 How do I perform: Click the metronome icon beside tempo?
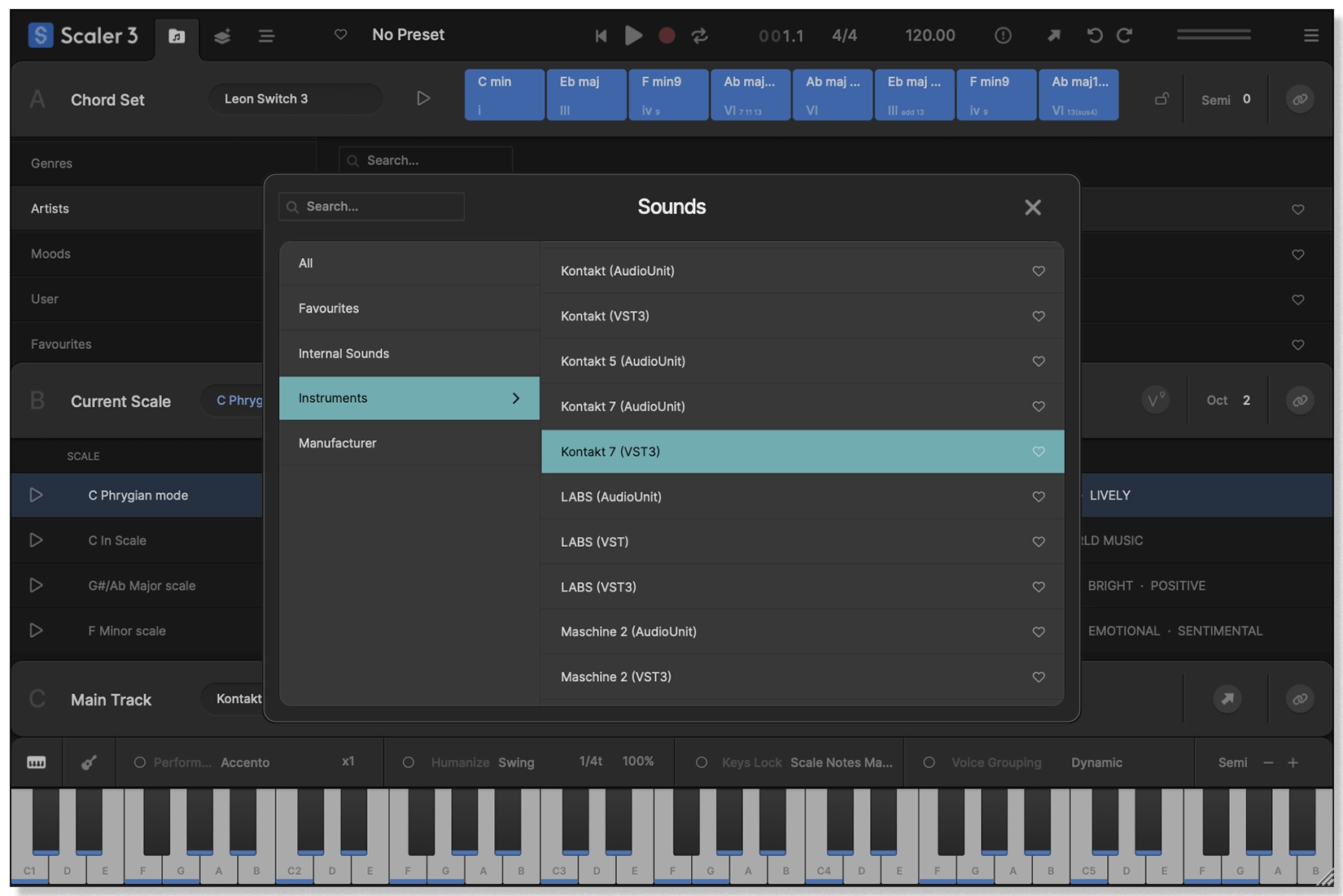[x=1003, y=35]
